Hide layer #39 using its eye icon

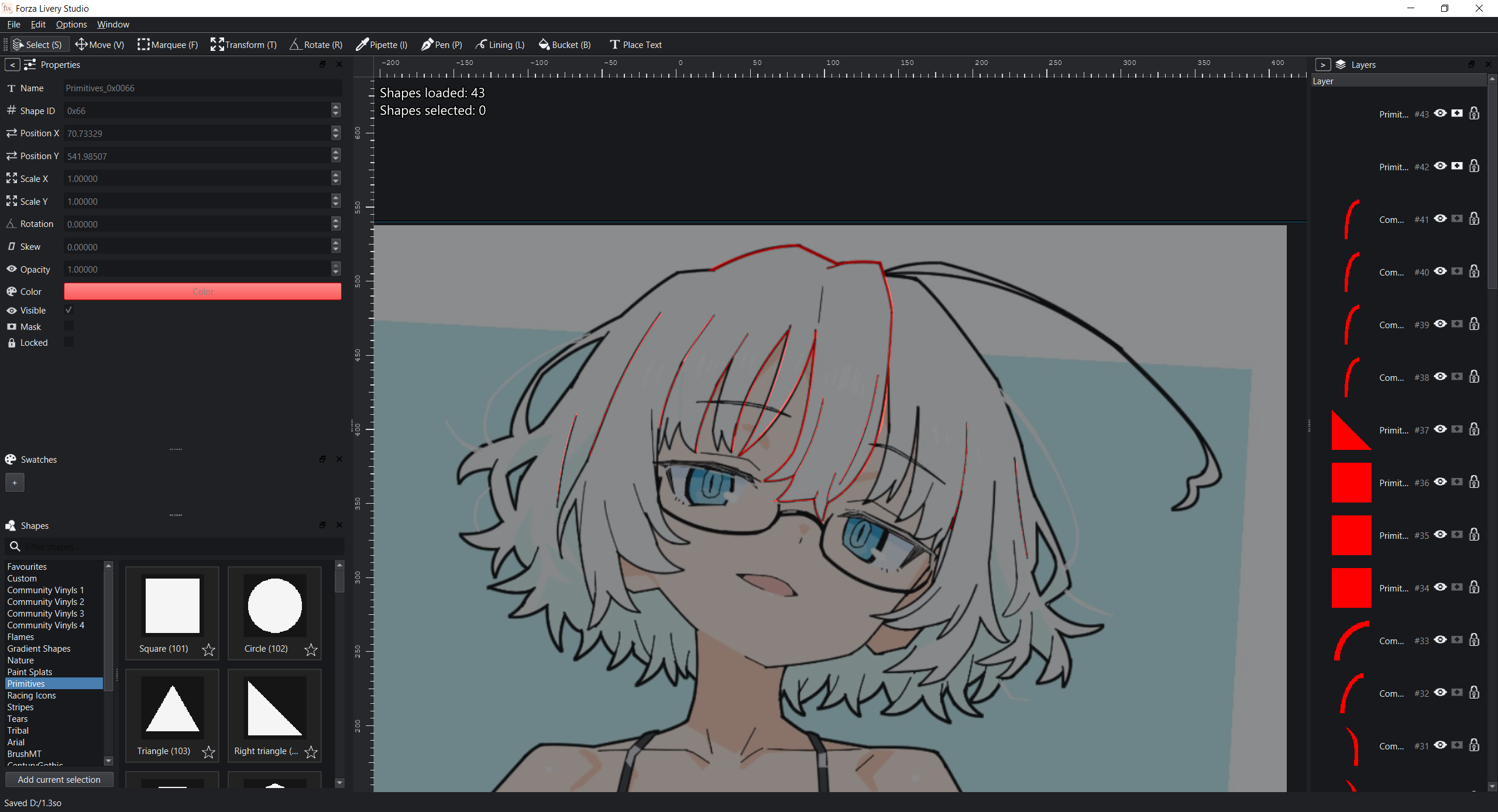(1441, 324)
